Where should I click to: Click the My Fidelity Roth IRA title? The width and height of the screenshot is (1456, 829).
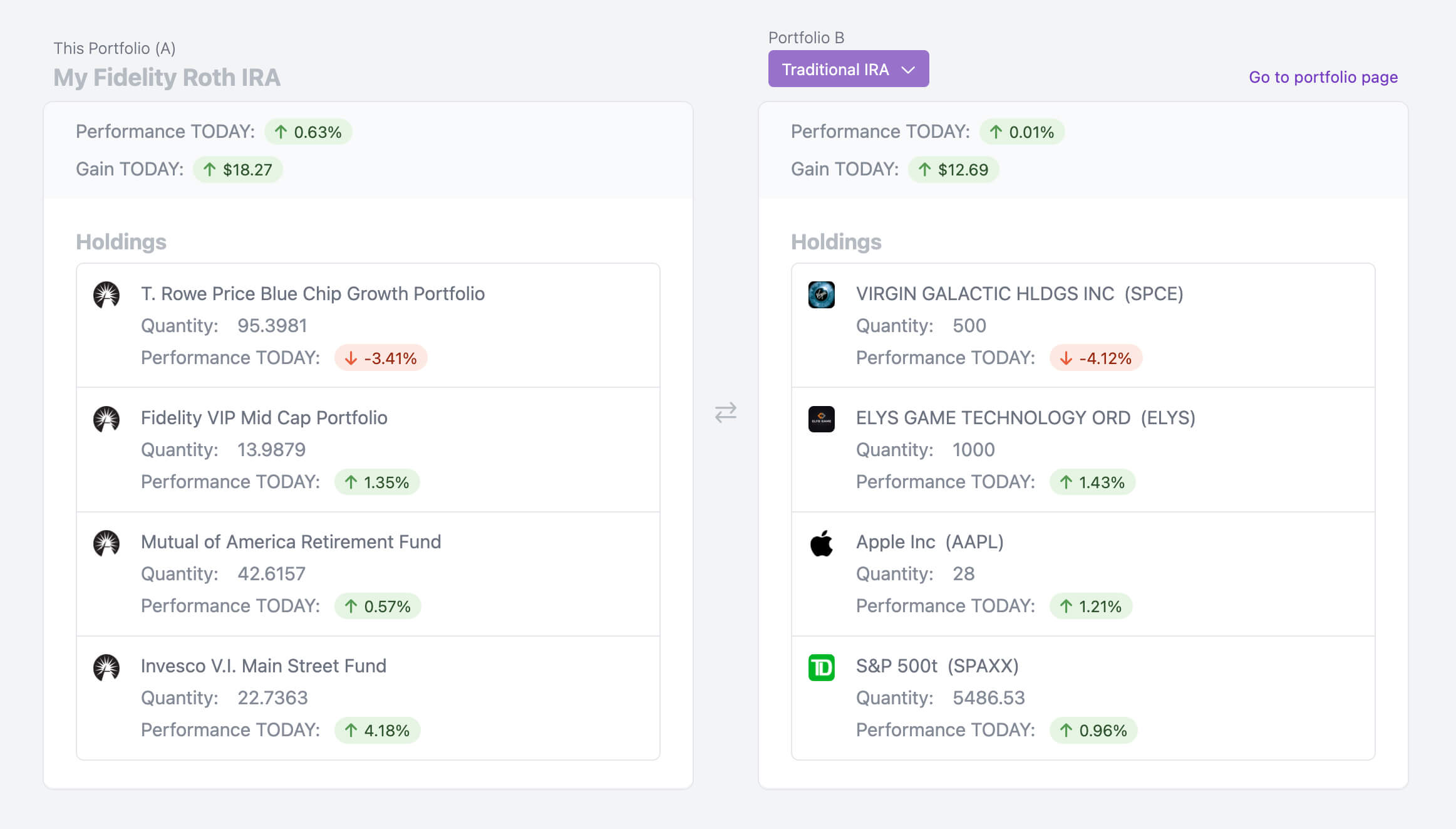(167, 78)
